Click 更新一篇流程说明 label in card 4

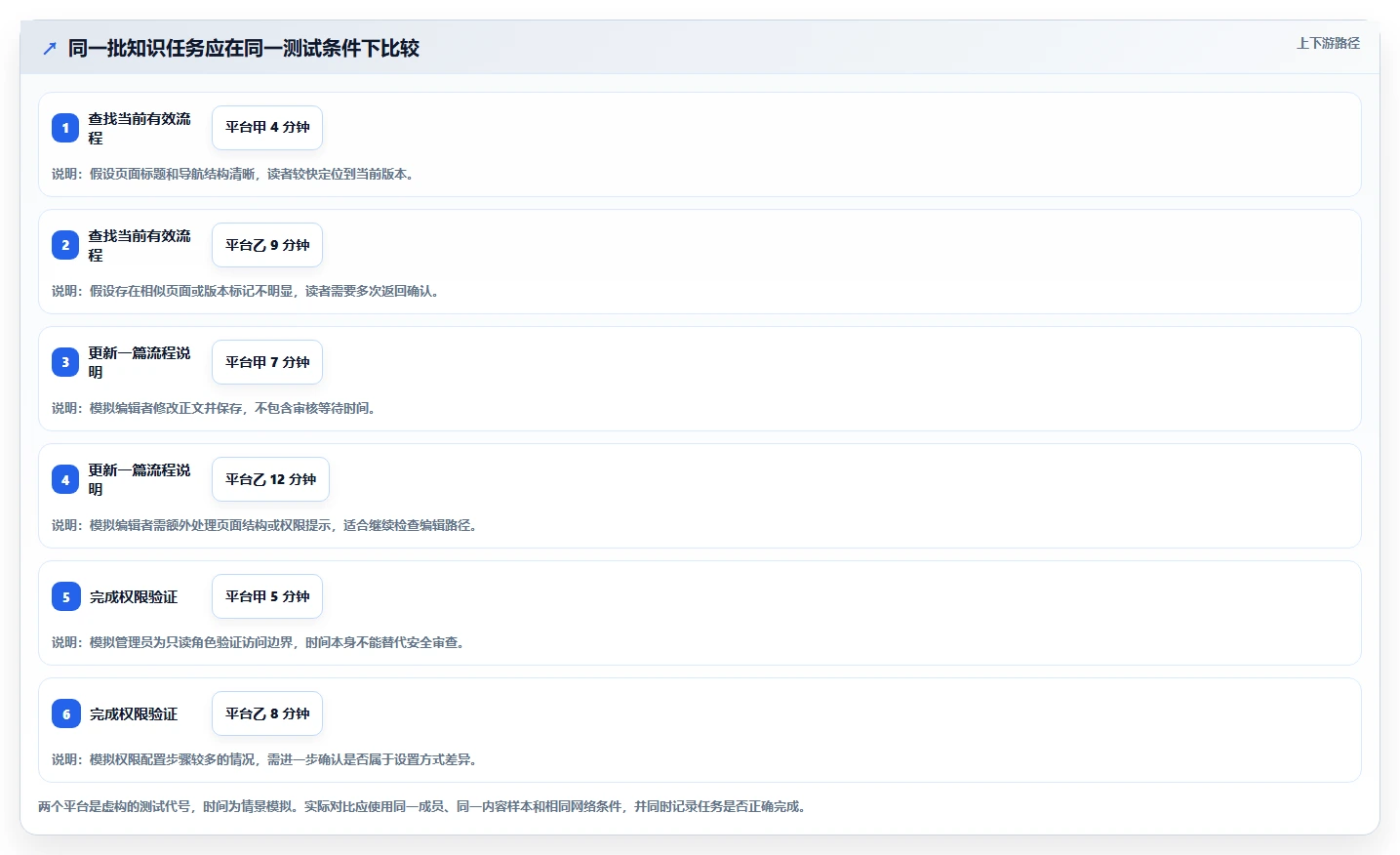[x=140, y=479]
